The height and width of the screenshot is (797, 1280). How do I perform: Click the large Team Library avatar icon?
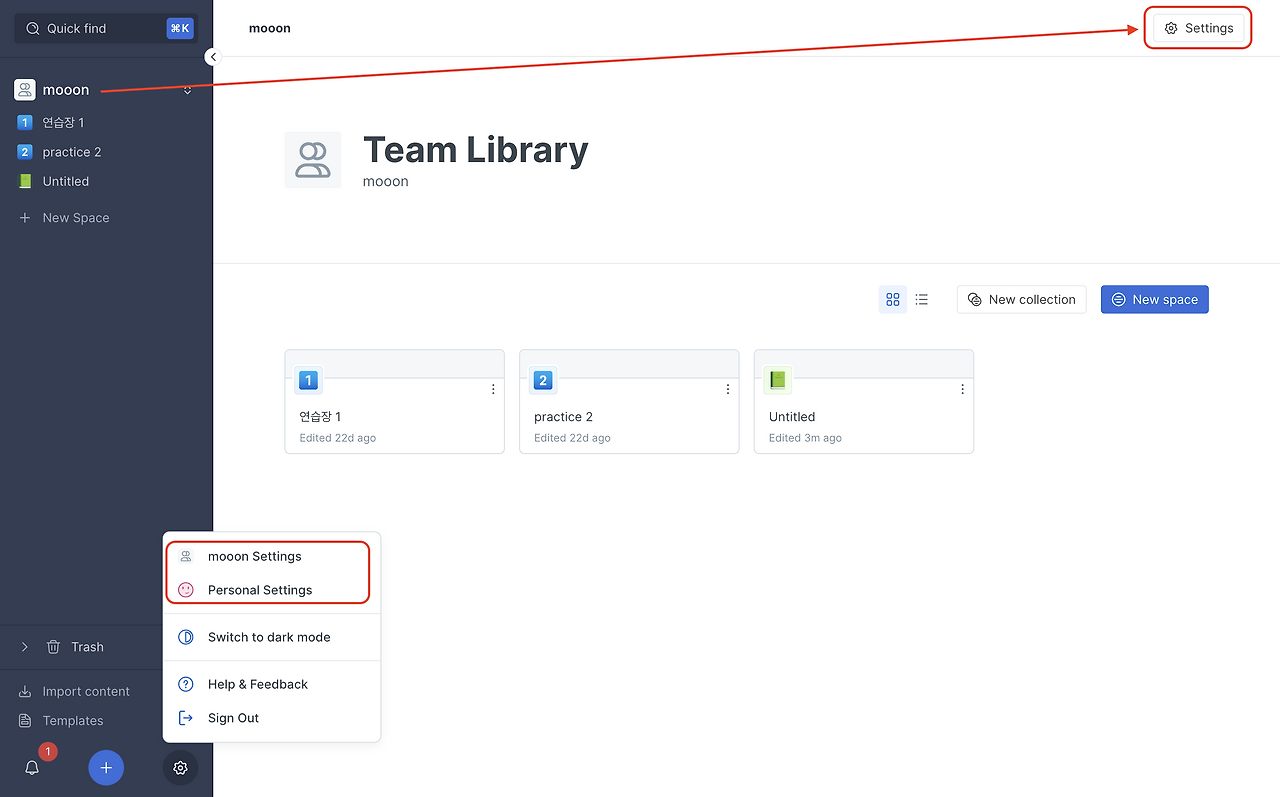[313, 160]
